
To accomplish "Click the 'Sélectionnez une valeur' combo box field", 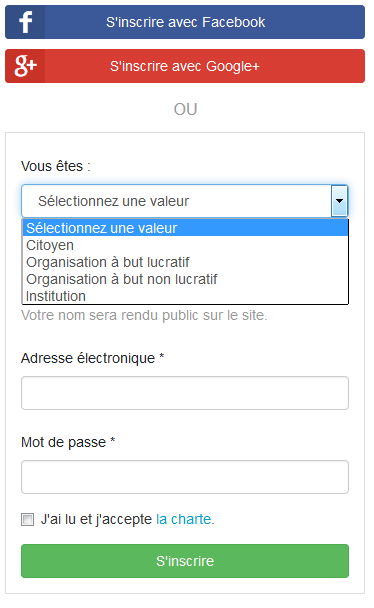I will click(185, 201).
